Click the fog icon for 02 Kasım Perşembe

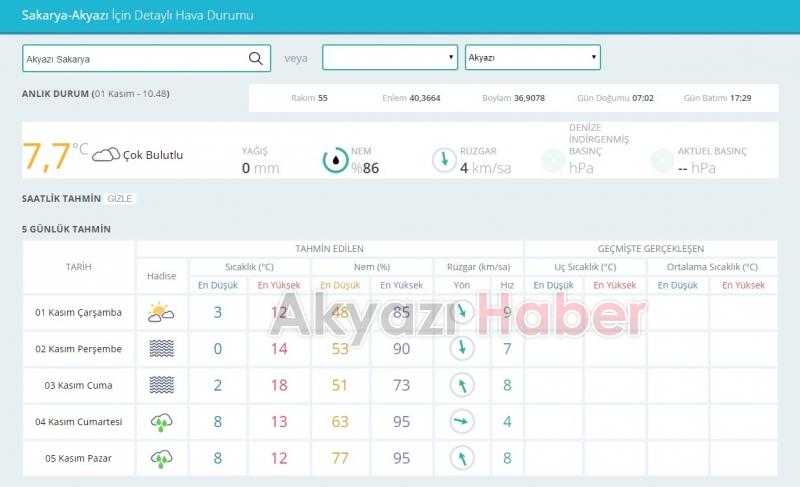click(x=162, y=349)
